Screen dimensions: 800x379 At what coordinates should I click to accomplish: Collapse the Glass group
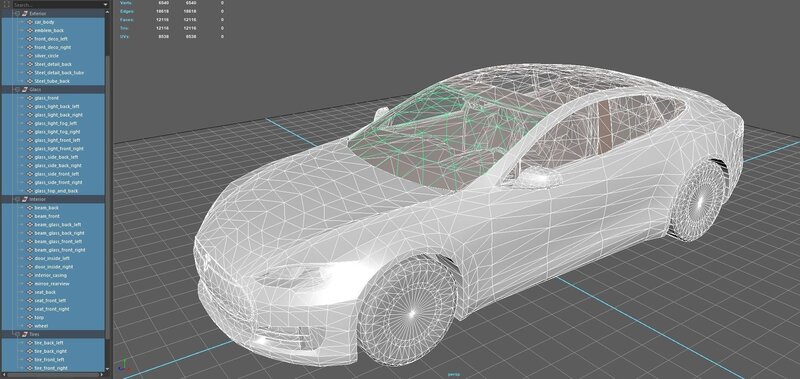tap(17, 89)
